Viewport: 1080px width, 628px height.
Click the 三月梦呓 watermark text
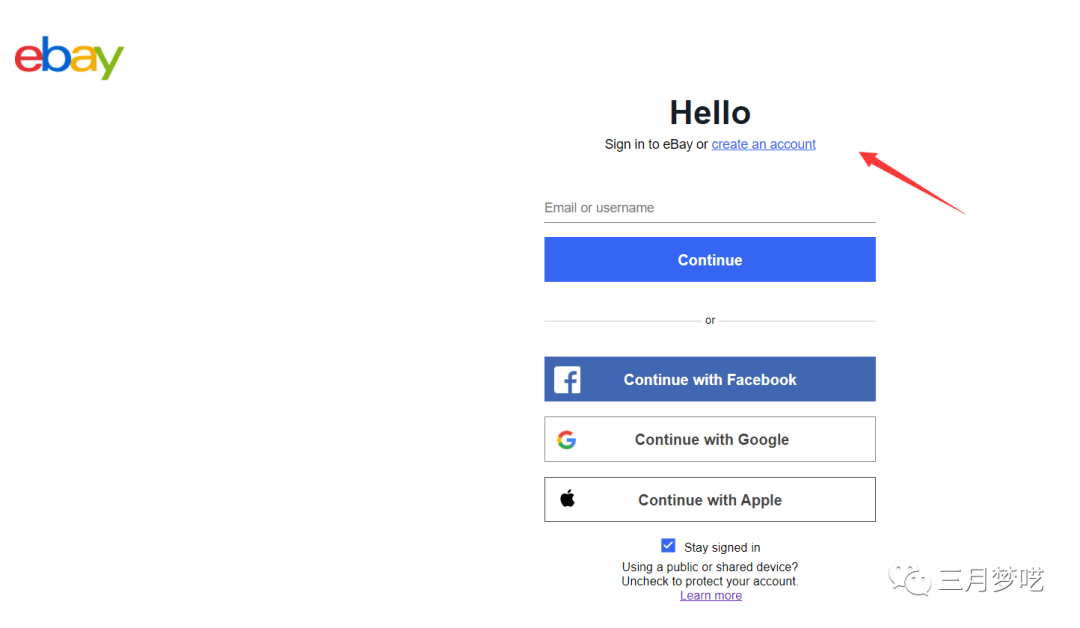[990, 579]
